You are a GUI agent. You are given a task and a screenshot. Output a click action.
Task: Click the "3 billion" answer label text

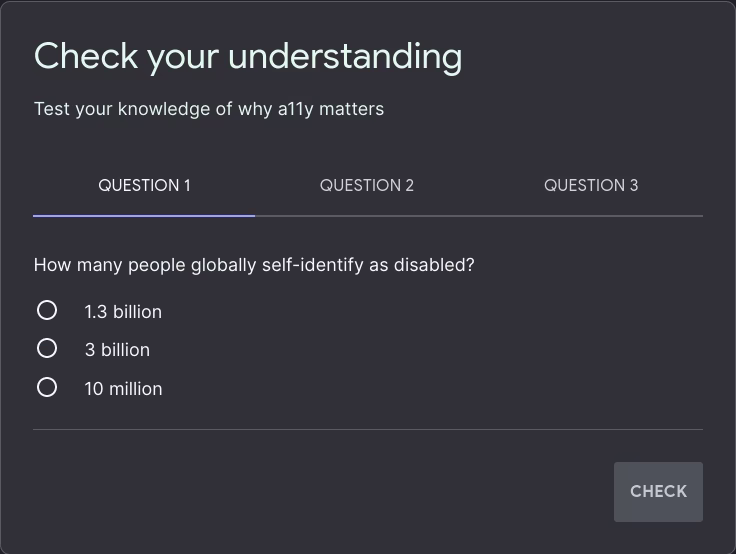point(117,350)
